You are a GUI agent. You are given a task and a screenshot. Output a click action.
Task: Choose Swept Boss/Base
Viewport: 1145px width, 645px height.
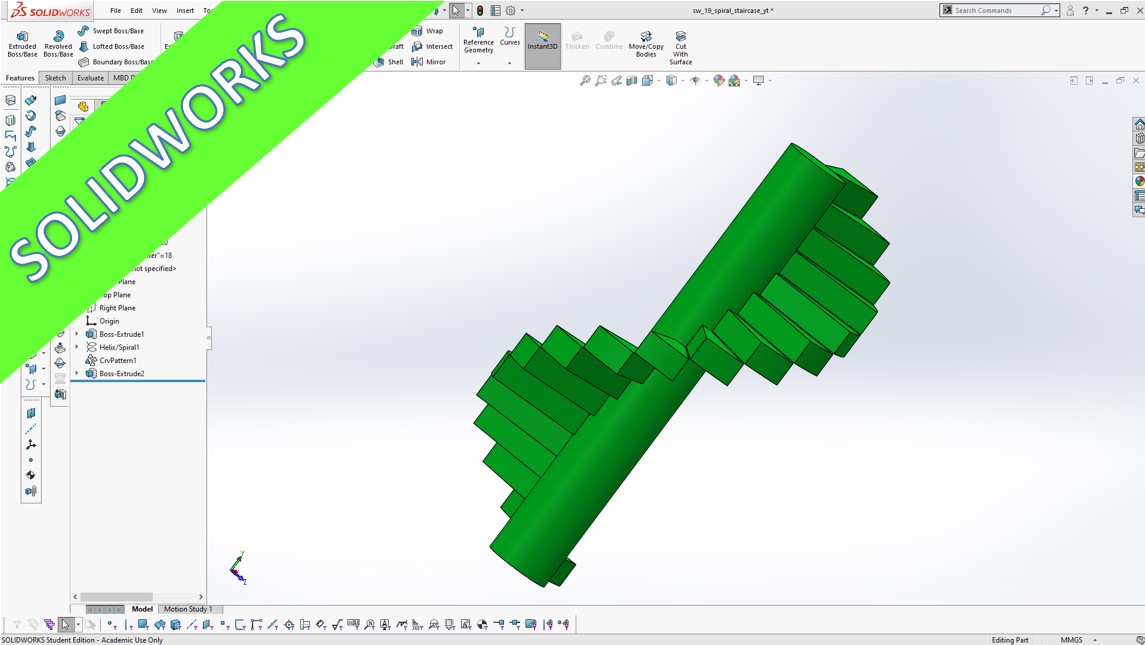coord(111,31)
